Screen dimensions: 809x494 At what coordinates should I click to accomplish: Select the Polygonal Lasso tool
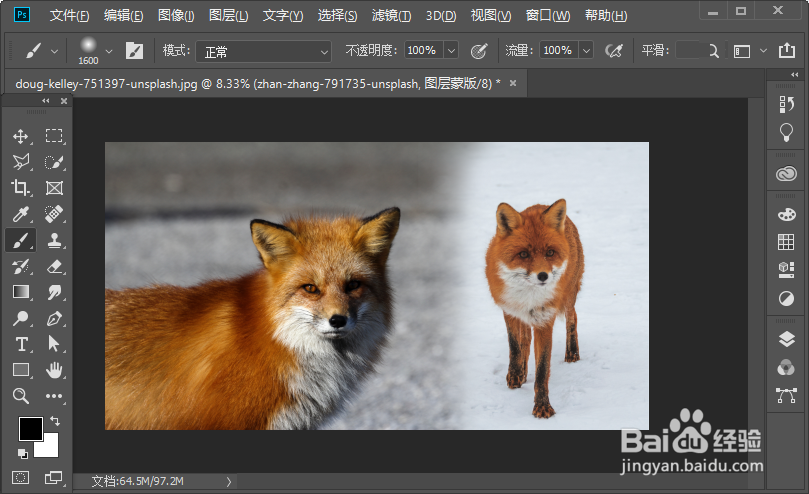click(x=21, y=162)
